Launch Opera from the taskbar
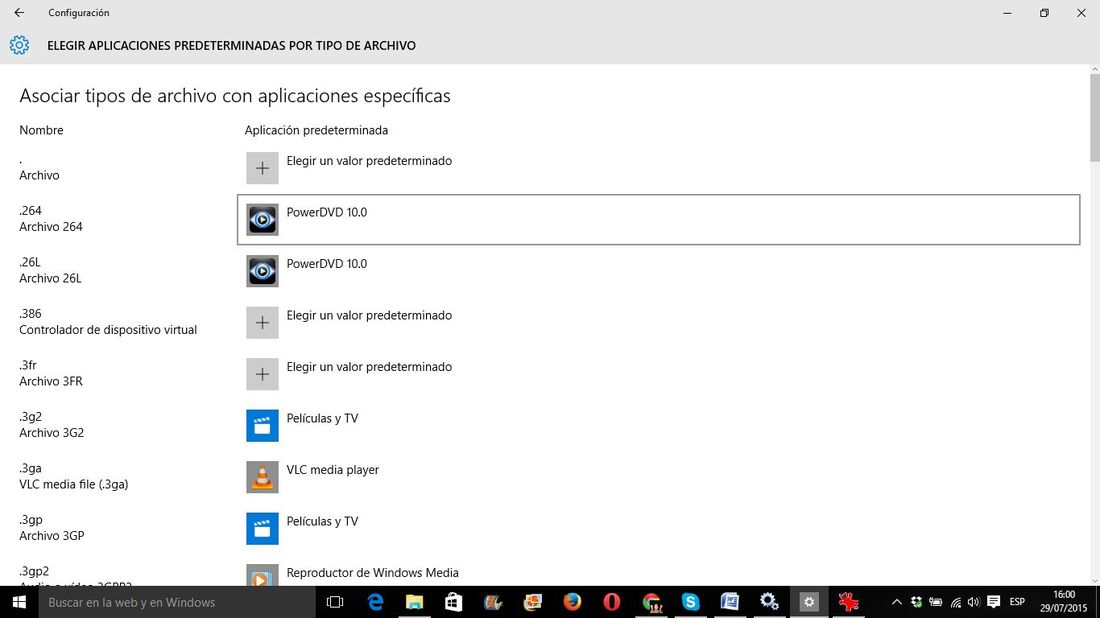Viewport: 1100px width, 618px height. coord(612,602)
